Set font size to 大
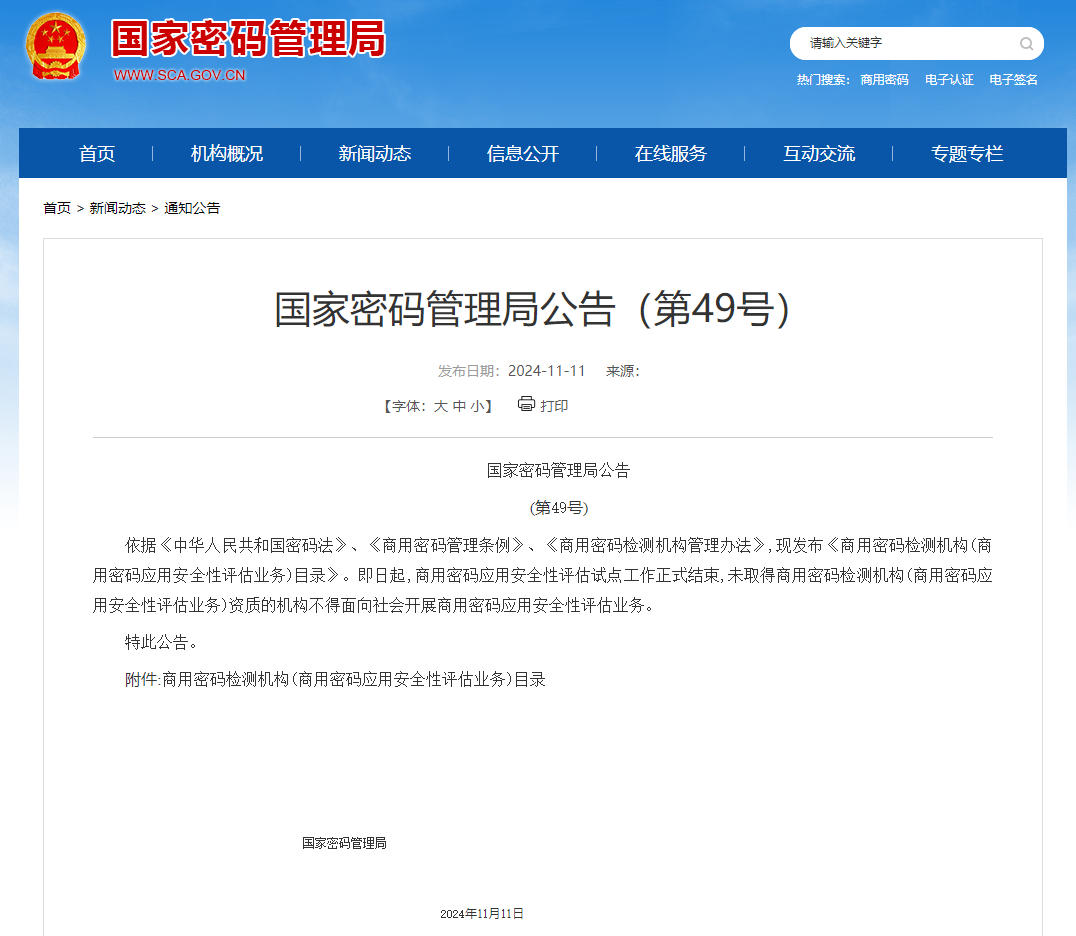1076x936 pixels. (x=440, y=406)
